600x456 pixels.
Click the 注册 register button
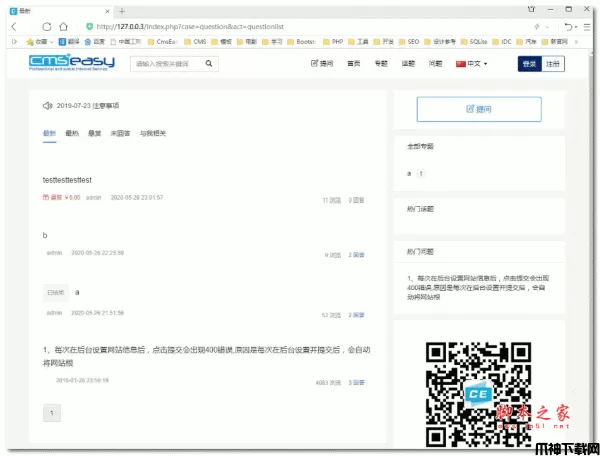553,64
